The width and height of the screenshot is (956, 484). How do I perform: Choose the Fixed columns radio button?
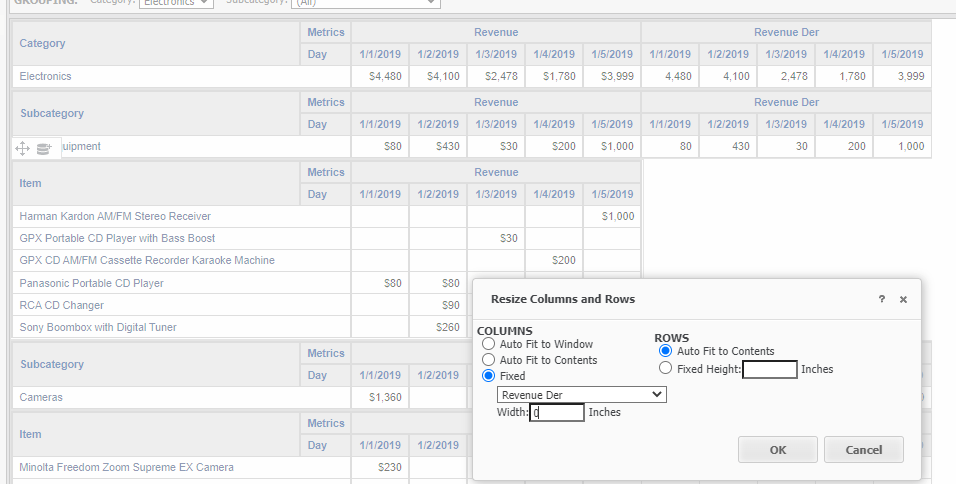pos(488,375)
